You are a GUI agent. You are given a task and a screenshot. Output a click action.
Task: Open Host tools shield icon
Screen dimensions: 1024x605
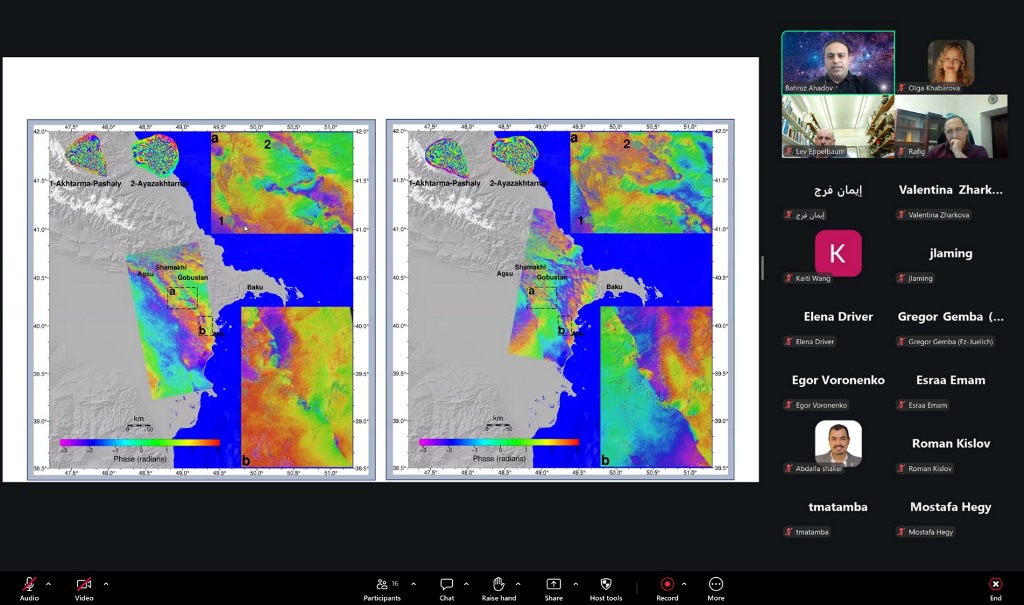coord(605,584)
